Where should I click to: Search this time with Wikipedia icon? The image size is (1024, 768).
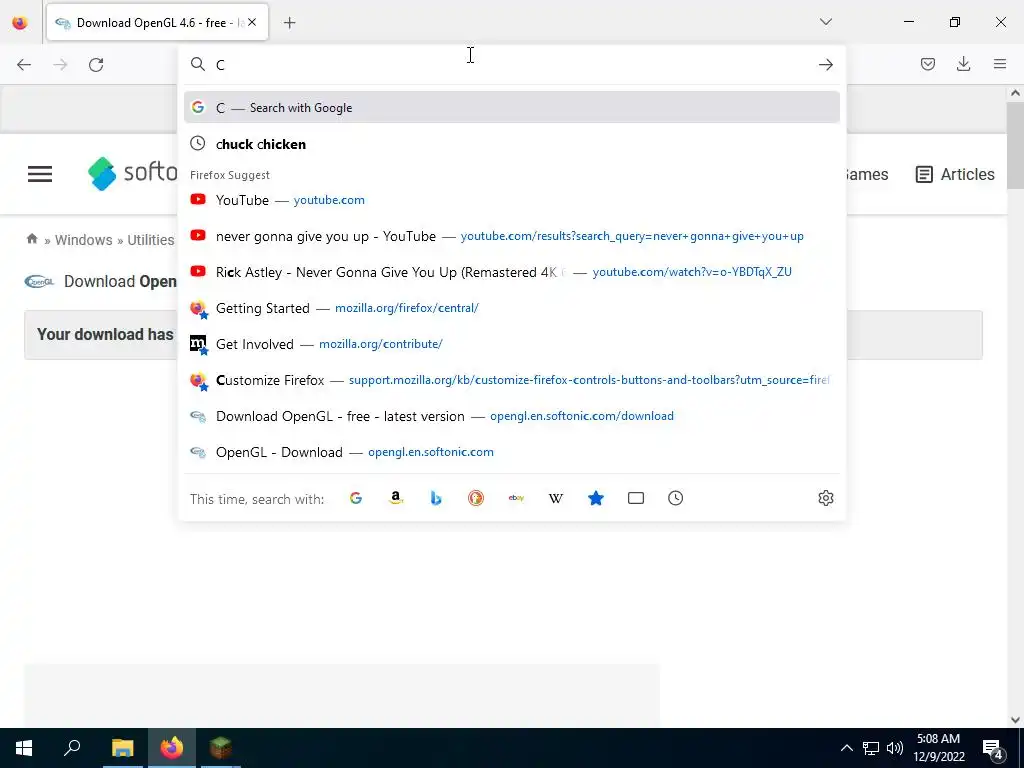click(x=556, y=498)
